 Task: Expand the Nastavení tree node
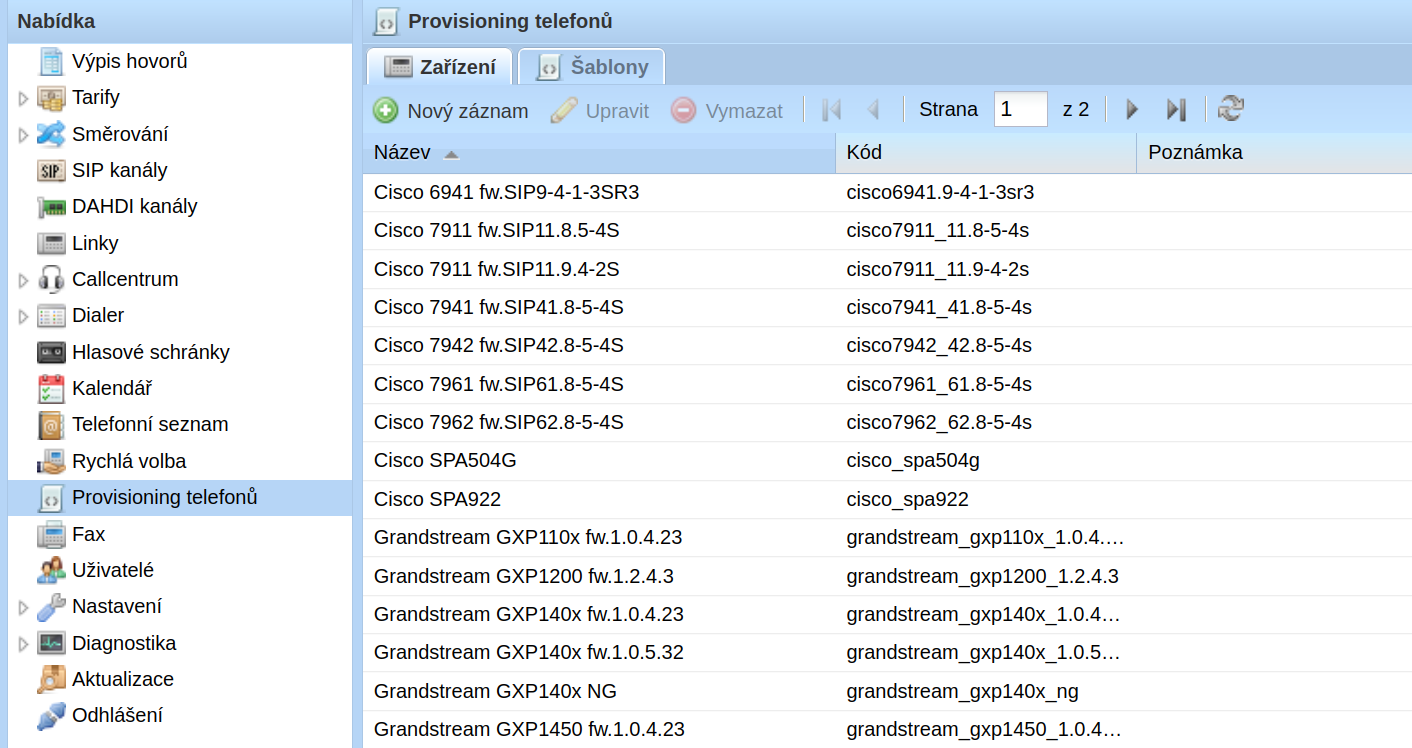pos(24,607)
